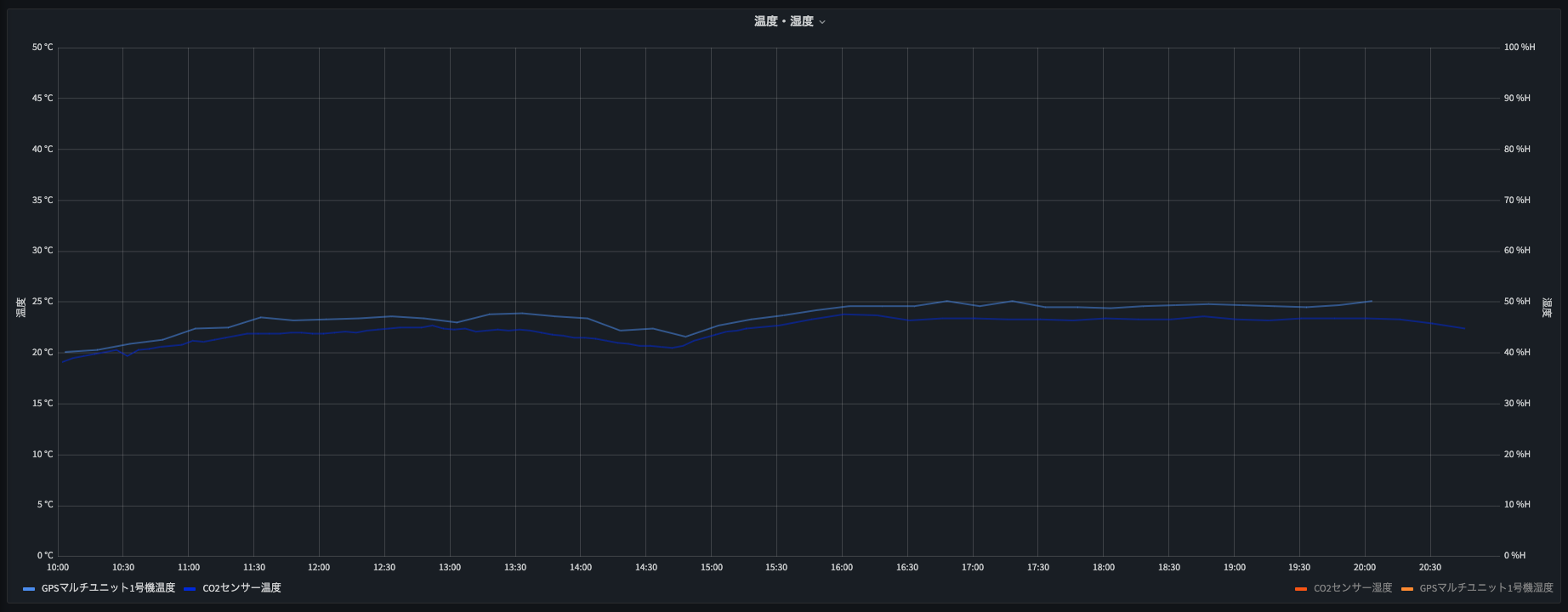
Task: Click the 17:30 time label
Action: coord(1038,568)
